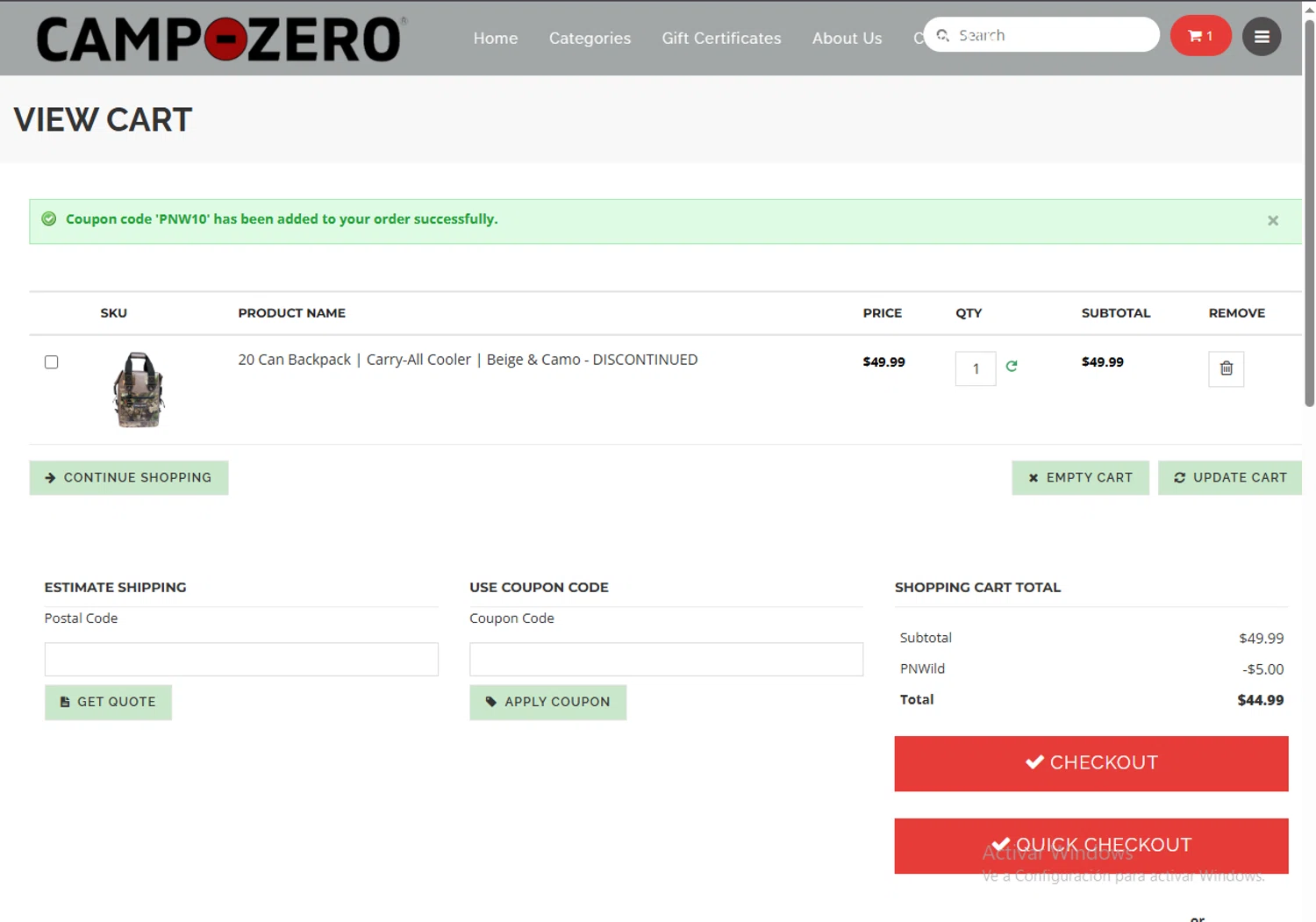This screenshot has width=1316, height=922.
Task: Click the Update Cart button
Action: pos(1229,478)
